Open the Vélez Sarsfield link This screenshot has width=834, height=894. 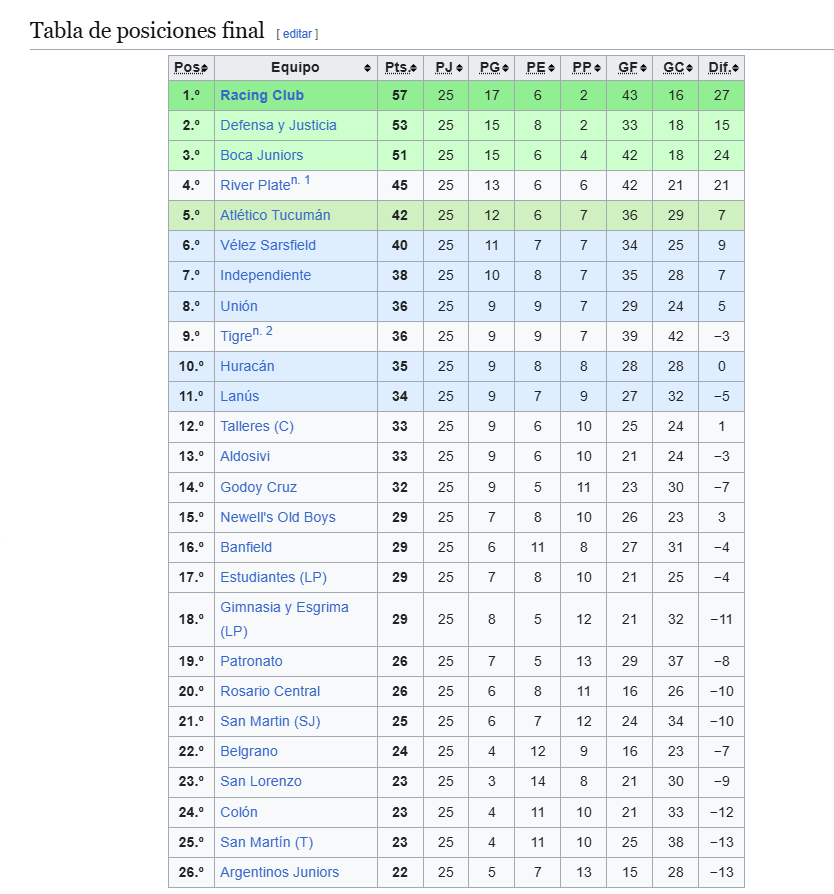click(268, 245)
